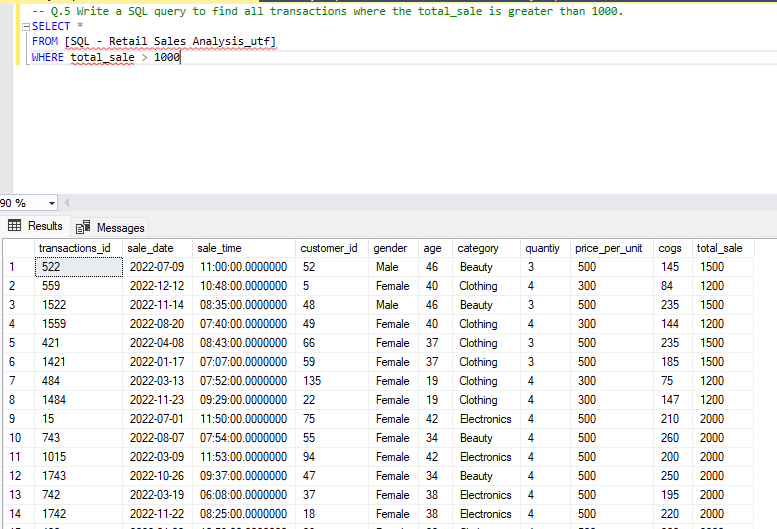Select the transactions_id column header
777x529 pixels.
point(78,248)
